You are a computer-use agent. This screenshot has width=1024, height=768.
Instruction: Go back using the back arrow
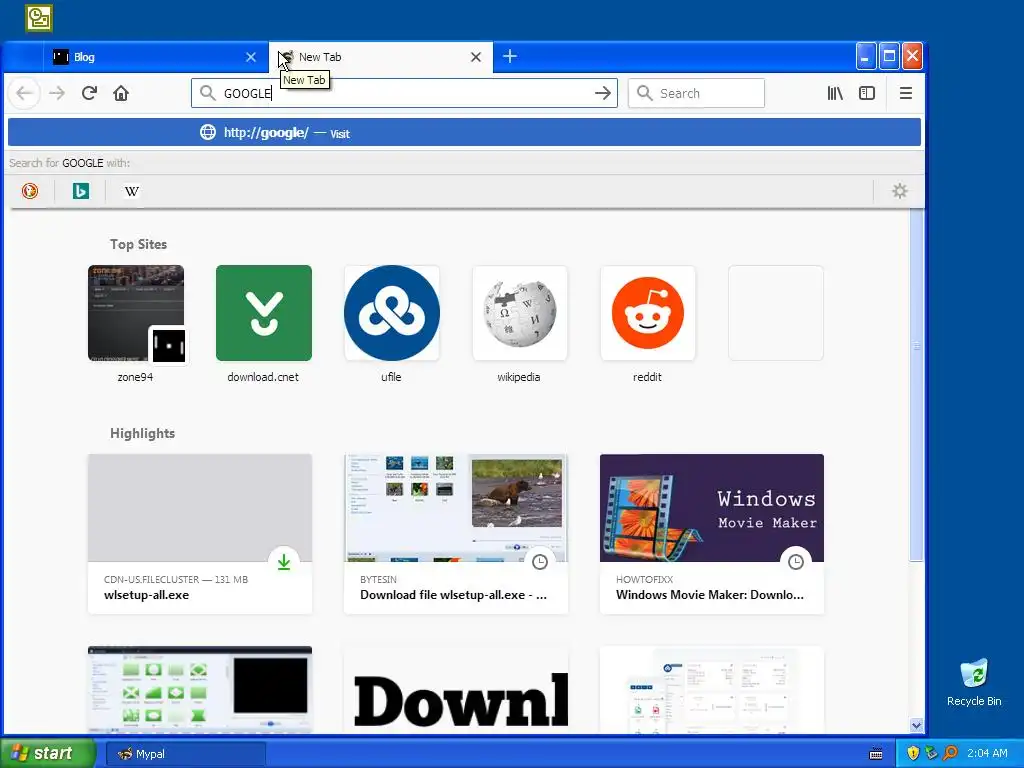(x=24, y=93)
